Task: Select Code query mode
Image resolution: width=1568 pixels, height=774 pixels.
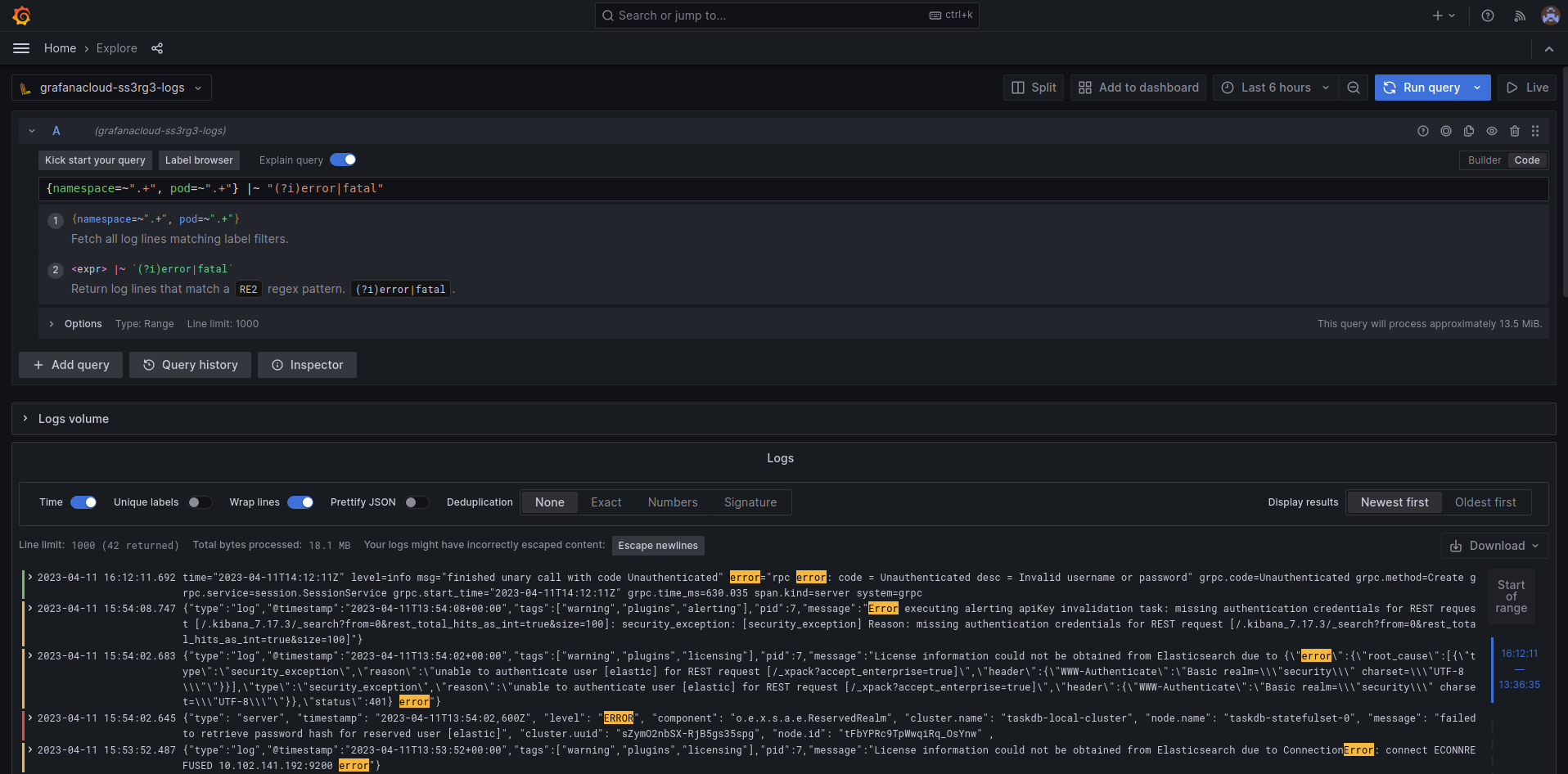Action: click(x=1527, y=160)
